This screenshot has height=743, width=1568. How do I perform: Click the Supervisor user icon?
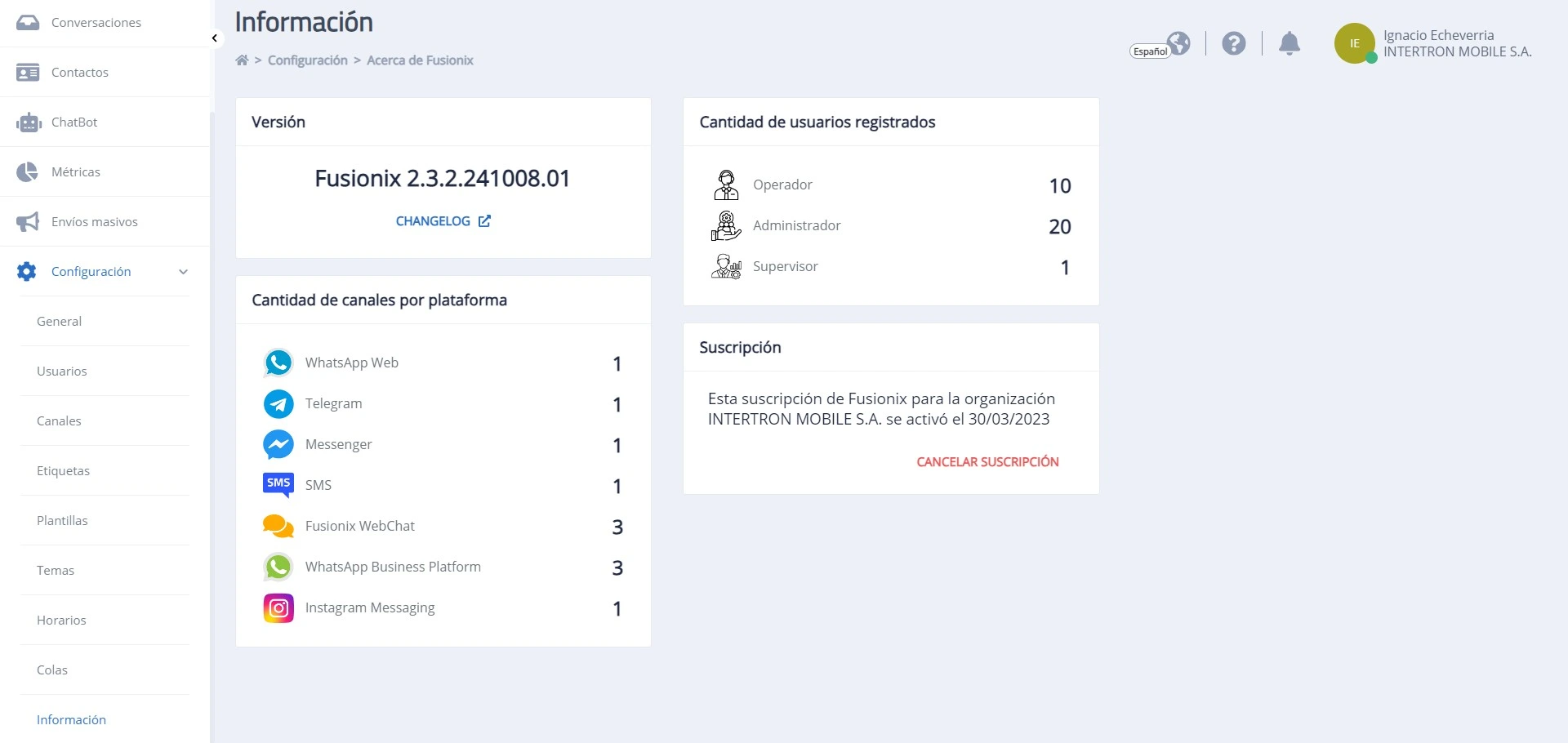tap(726, 267)
